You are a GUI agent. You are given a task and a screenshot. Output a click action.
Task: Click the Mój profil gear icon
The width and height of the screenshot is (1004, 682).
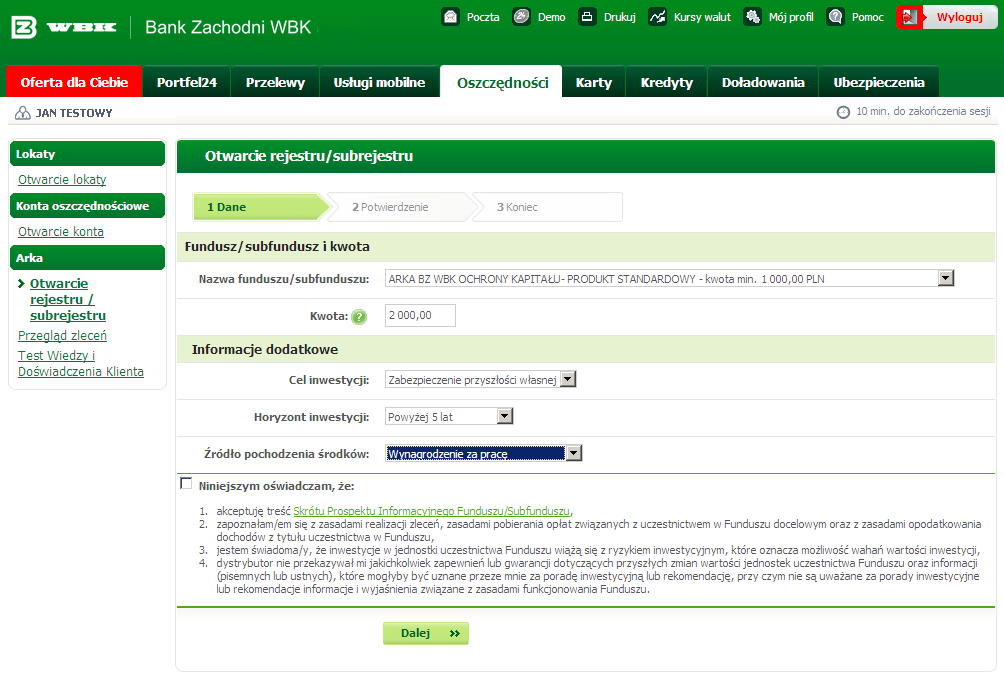(x=752, y=17)
